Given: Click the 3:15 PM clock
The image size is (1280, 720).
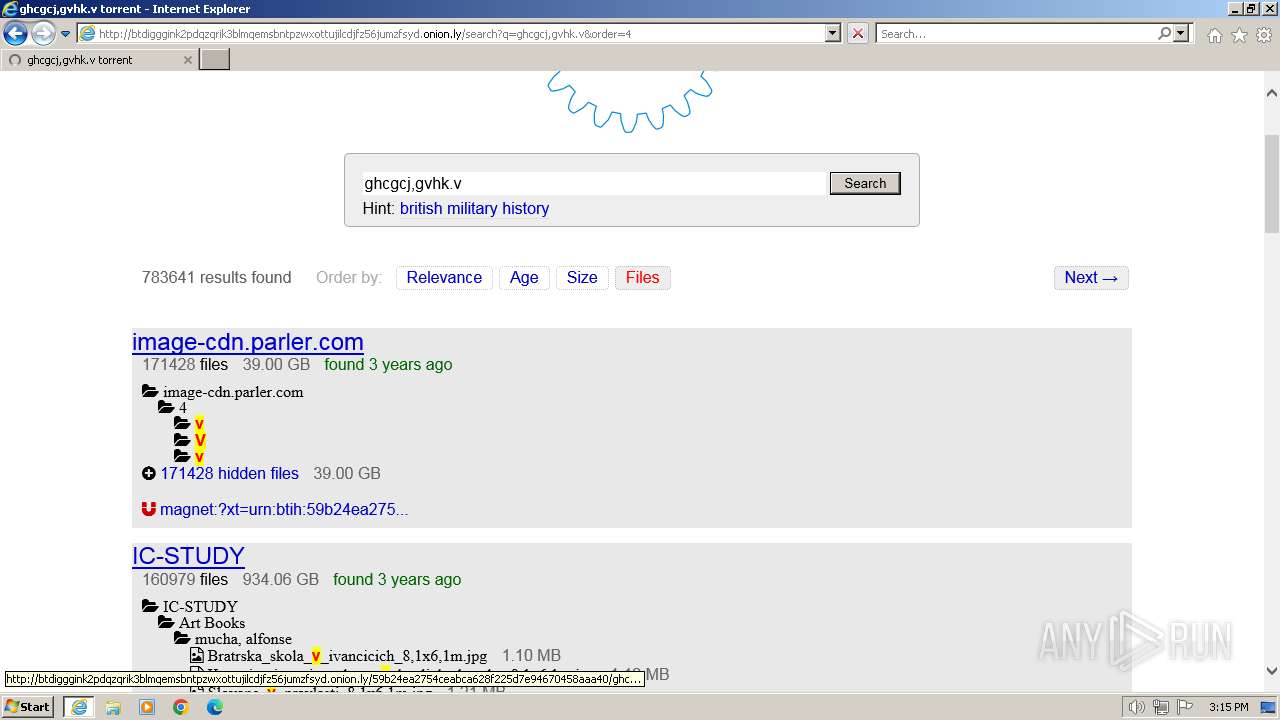Looking at the screenshot, I should pyautogui.click(x=1228, y=707).
